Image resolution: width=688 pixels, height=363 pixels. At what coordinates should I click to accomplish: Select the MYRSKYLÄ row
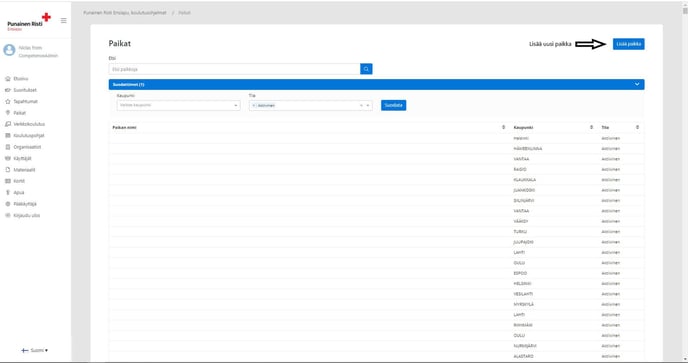pyautogui.click(x=376, y=304)
